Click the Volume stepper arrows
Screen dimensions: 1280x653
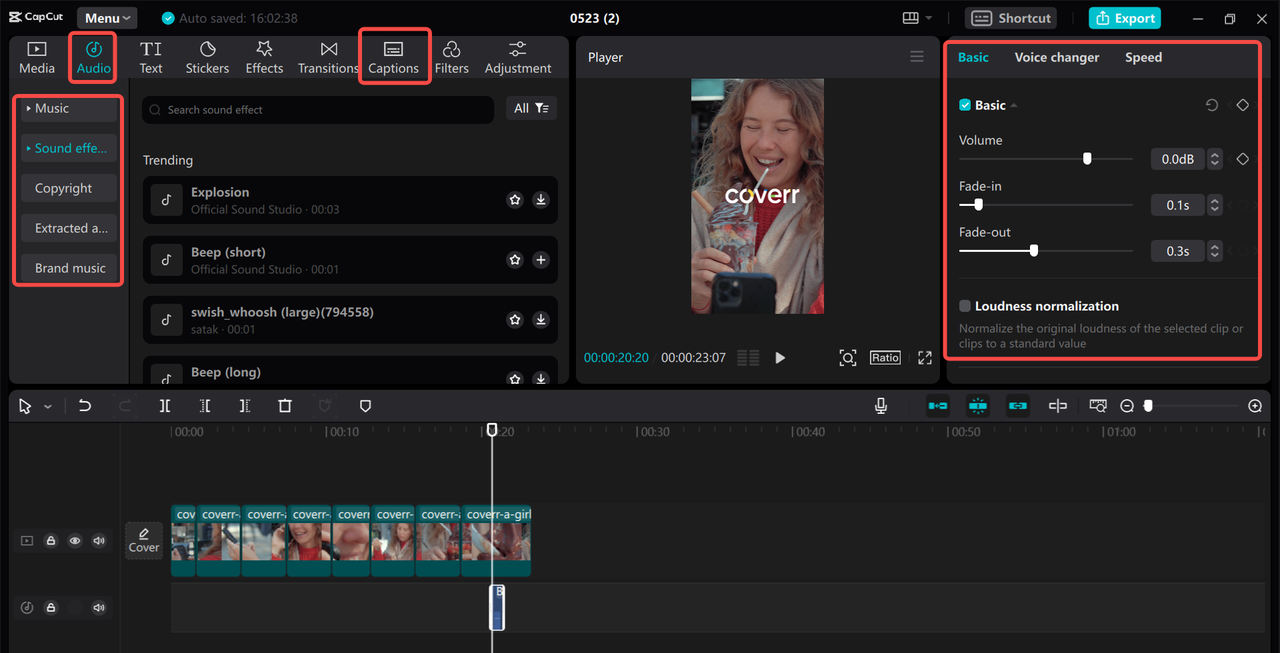pyautogui.click(x=1215, y=159)
